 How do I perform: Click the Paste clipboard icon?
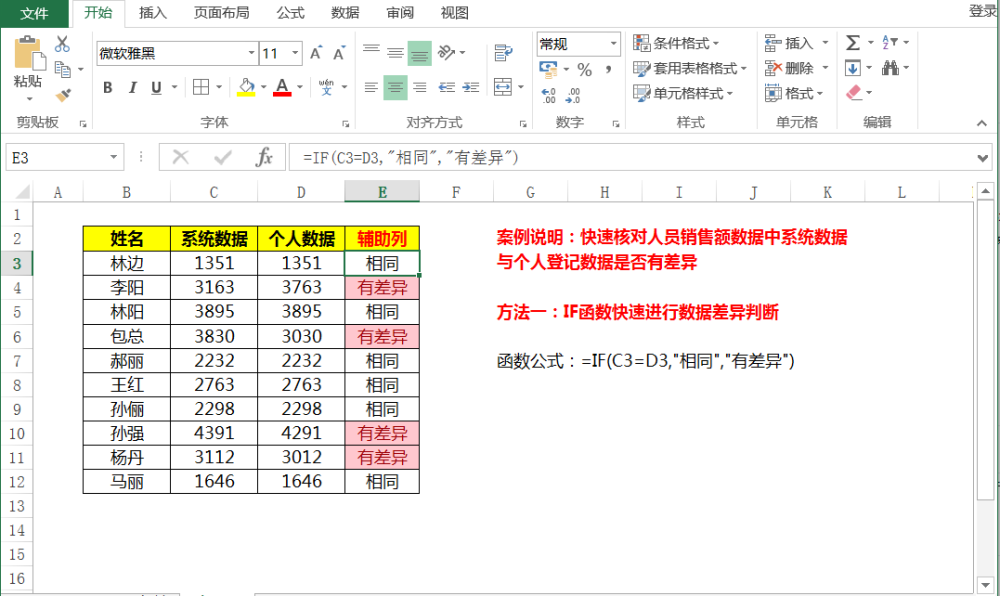point(29,54)
